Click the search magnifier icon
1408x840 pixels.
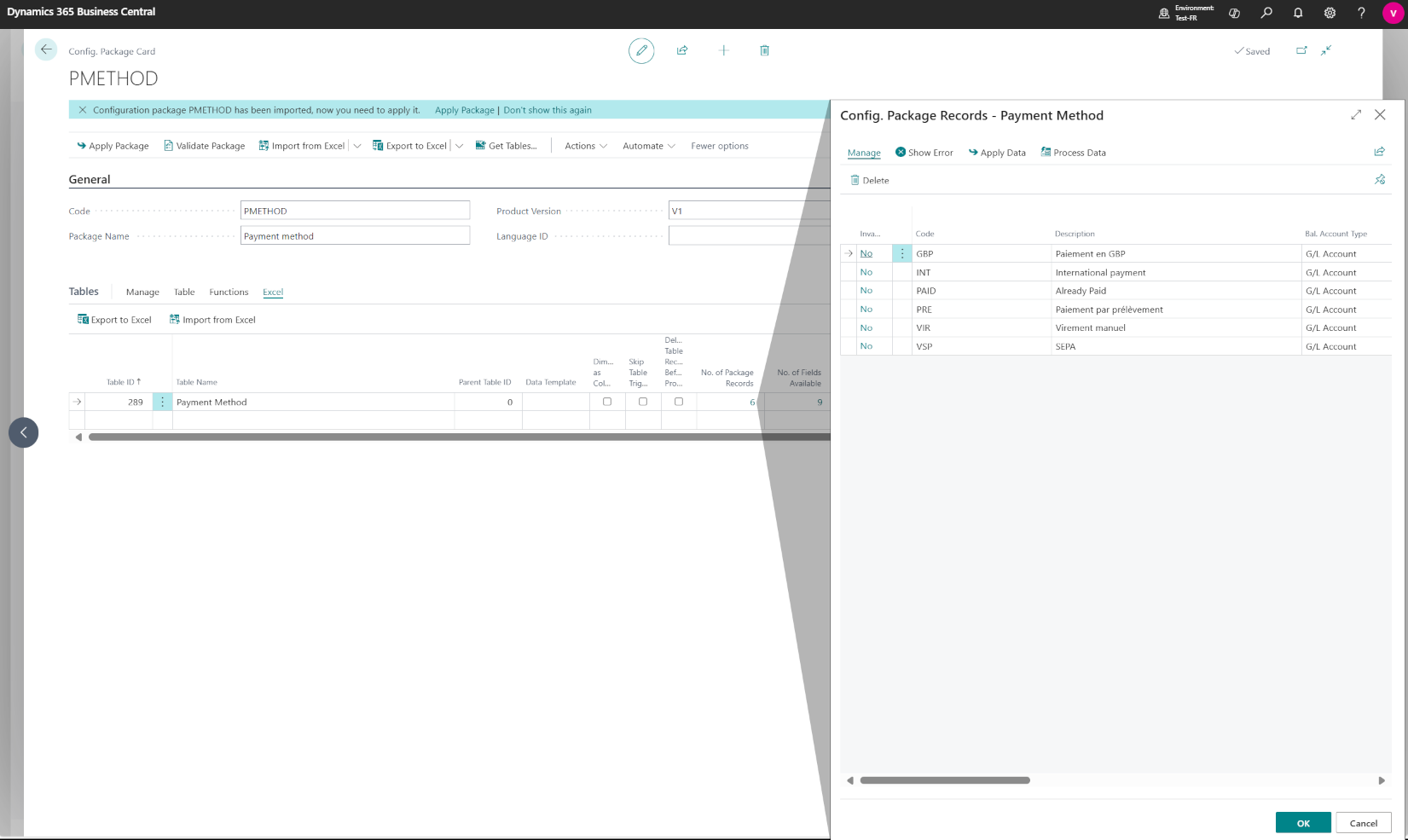[1266, 13]
